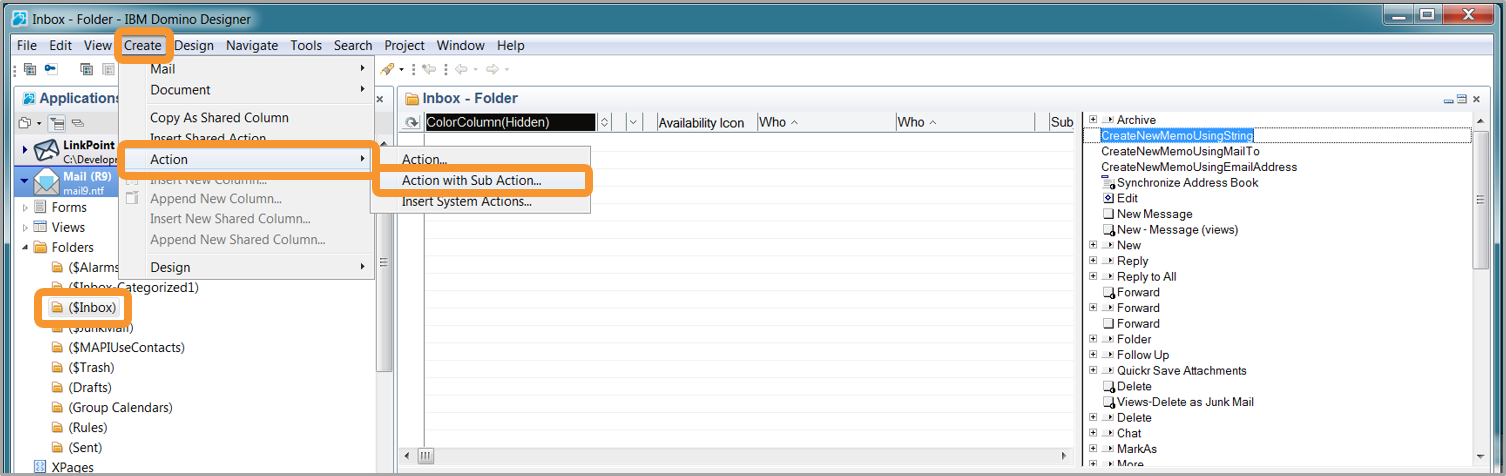Collapse the Mail (R9) application node
The height and width of the screenshot is (476, 1506).
(25, 181)
